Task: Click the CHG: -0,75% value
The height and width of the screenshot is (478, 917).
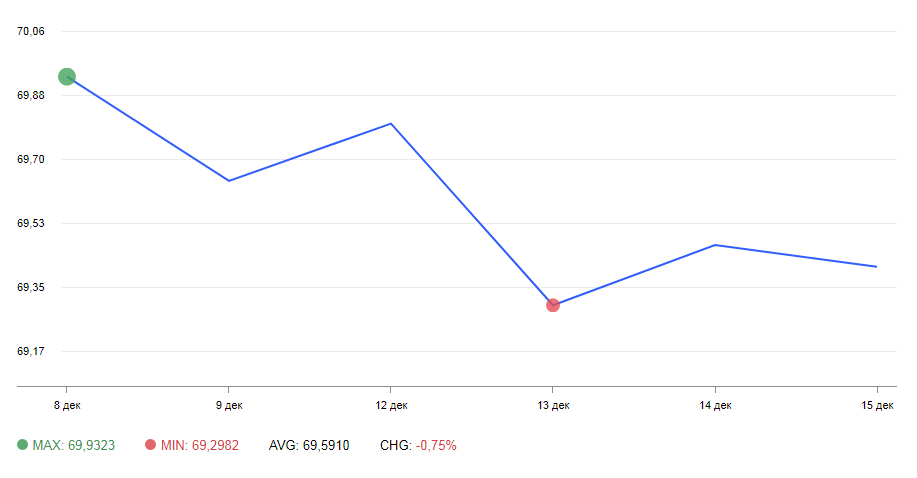Action: pos(418,445)
